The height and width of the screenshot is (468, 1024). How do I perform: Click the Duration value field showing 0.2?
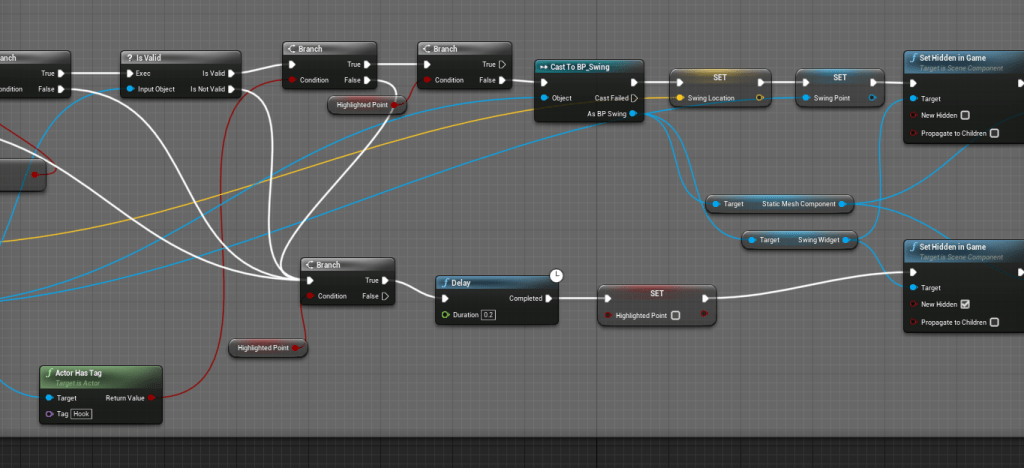point(488,315)
